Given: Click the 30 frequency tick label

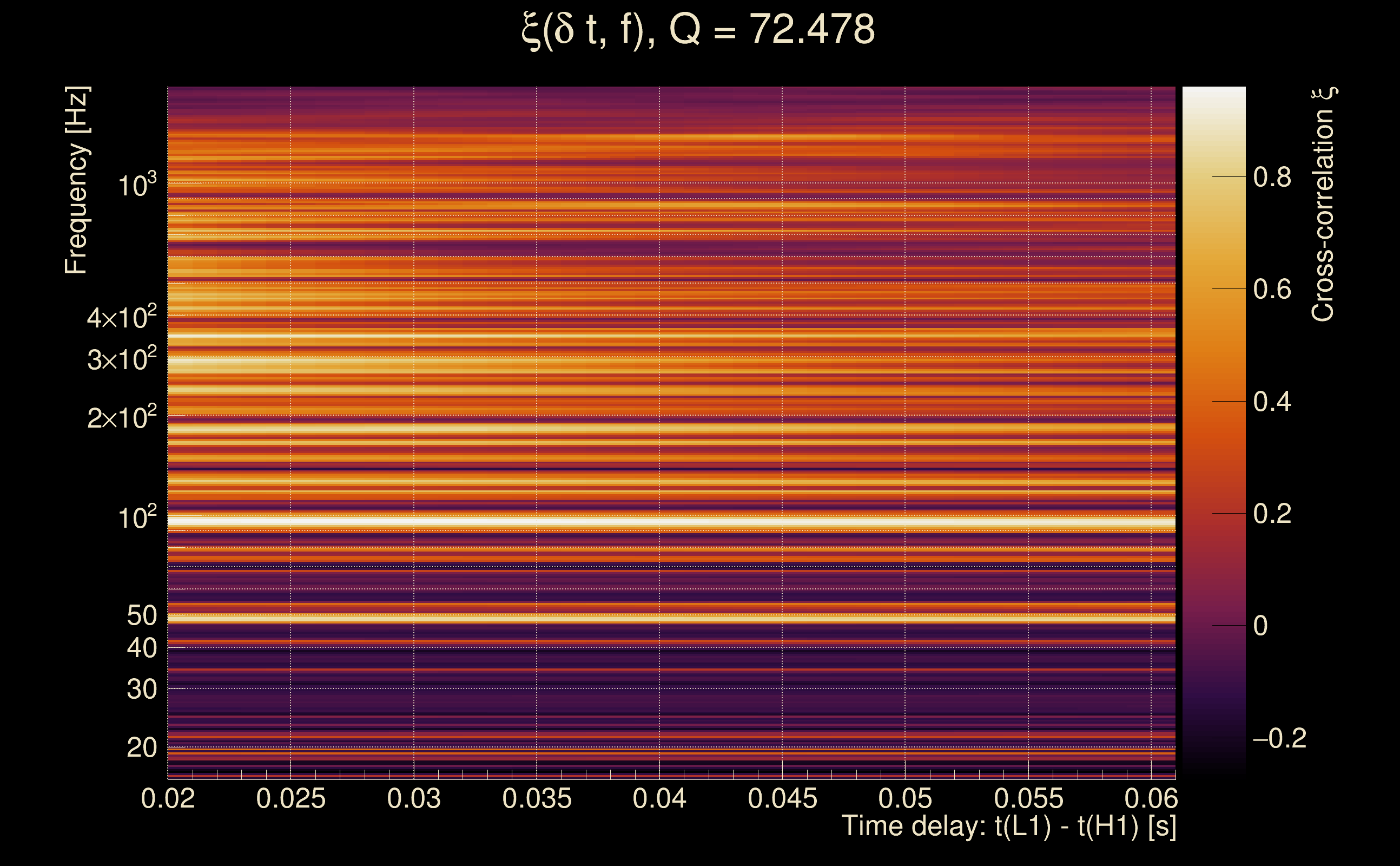Looking at the screenshot, I should 141,689.
